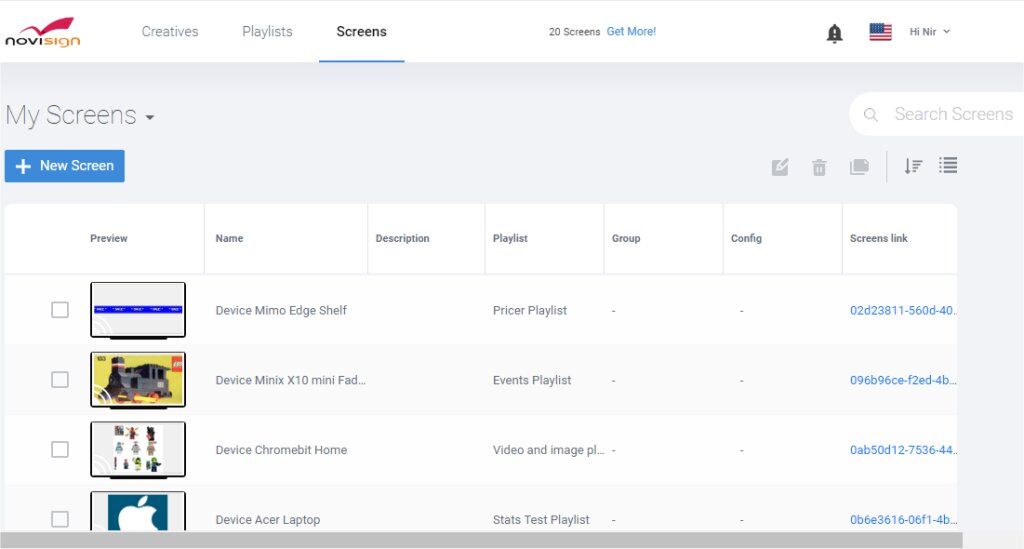The width and height of the screenshot is (1024, 549).
Task: Open the Hi Nir user menu
Action: click(x=929, y=32)
